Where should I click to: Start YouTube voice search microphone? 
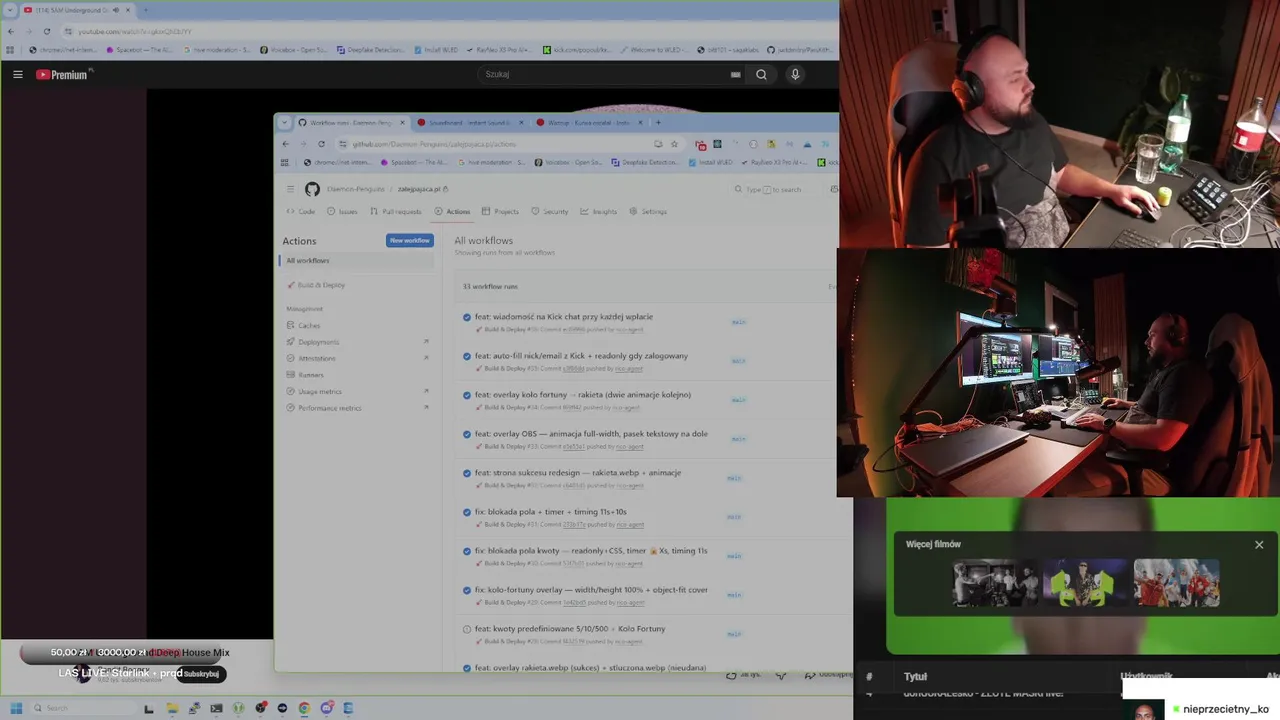pyautogui.click(x=795, y=74)
